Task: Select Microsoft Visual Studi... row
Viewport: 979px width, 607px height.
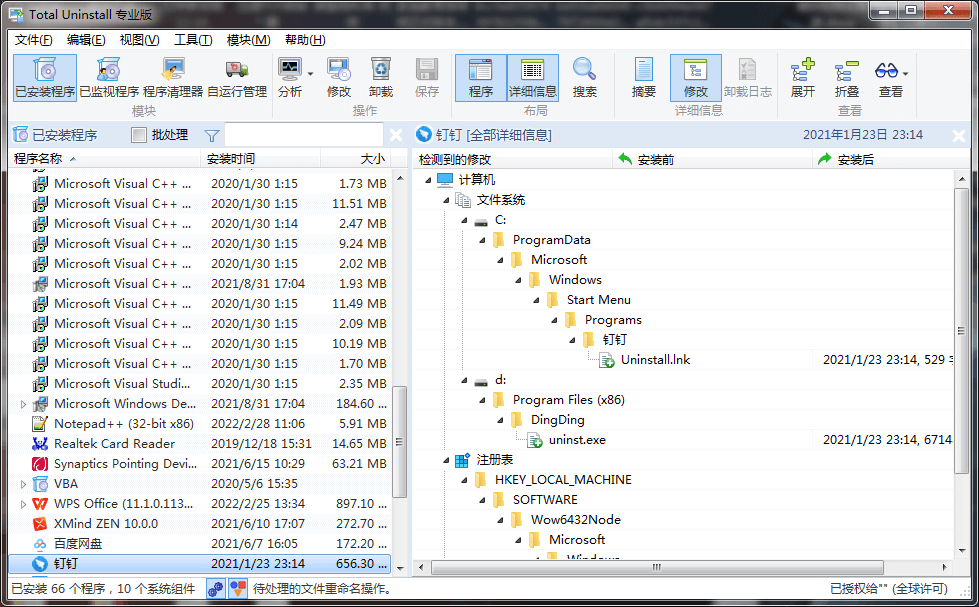Action: pyautogui.click(x=200, y=383)
